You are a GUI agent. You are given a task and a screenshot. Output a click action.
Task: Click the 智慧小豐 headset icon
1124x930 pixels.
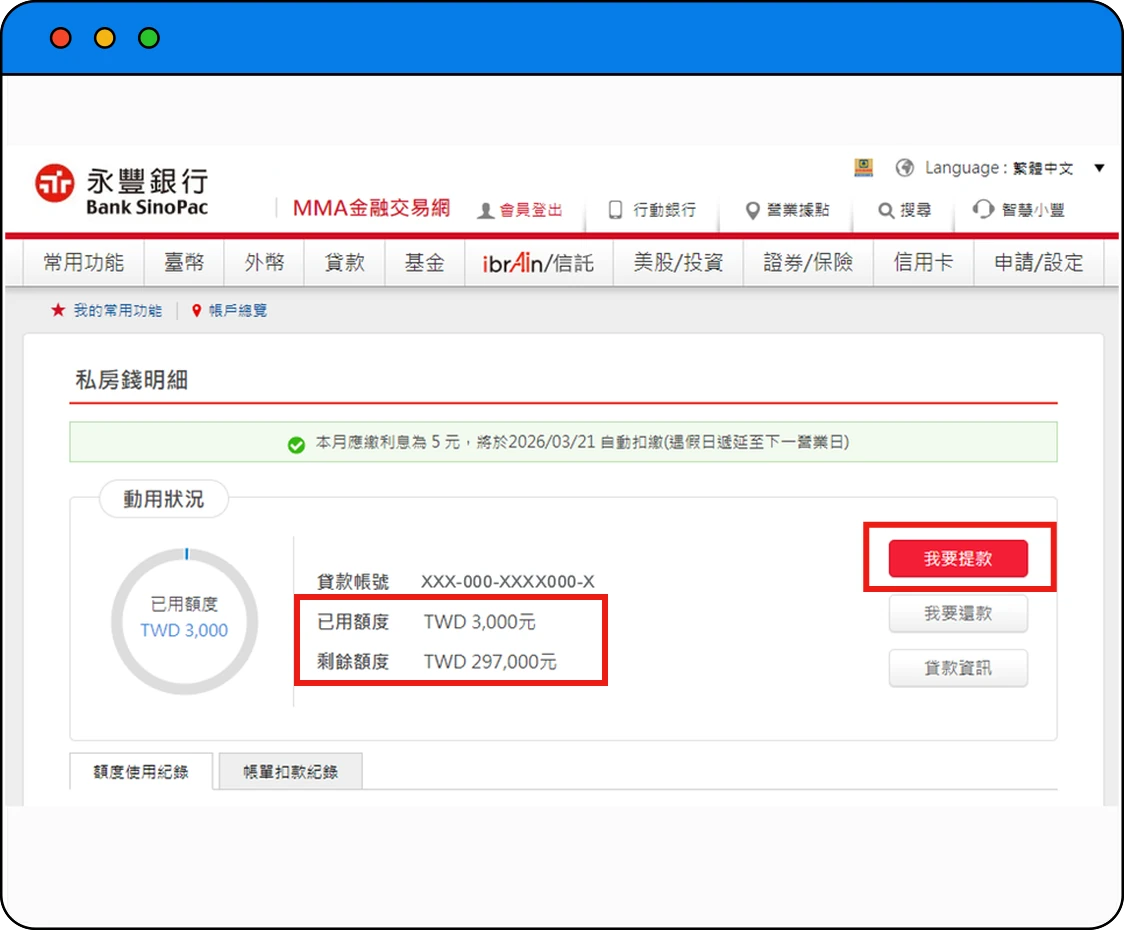pyautogui.click(x=983, y=209)
